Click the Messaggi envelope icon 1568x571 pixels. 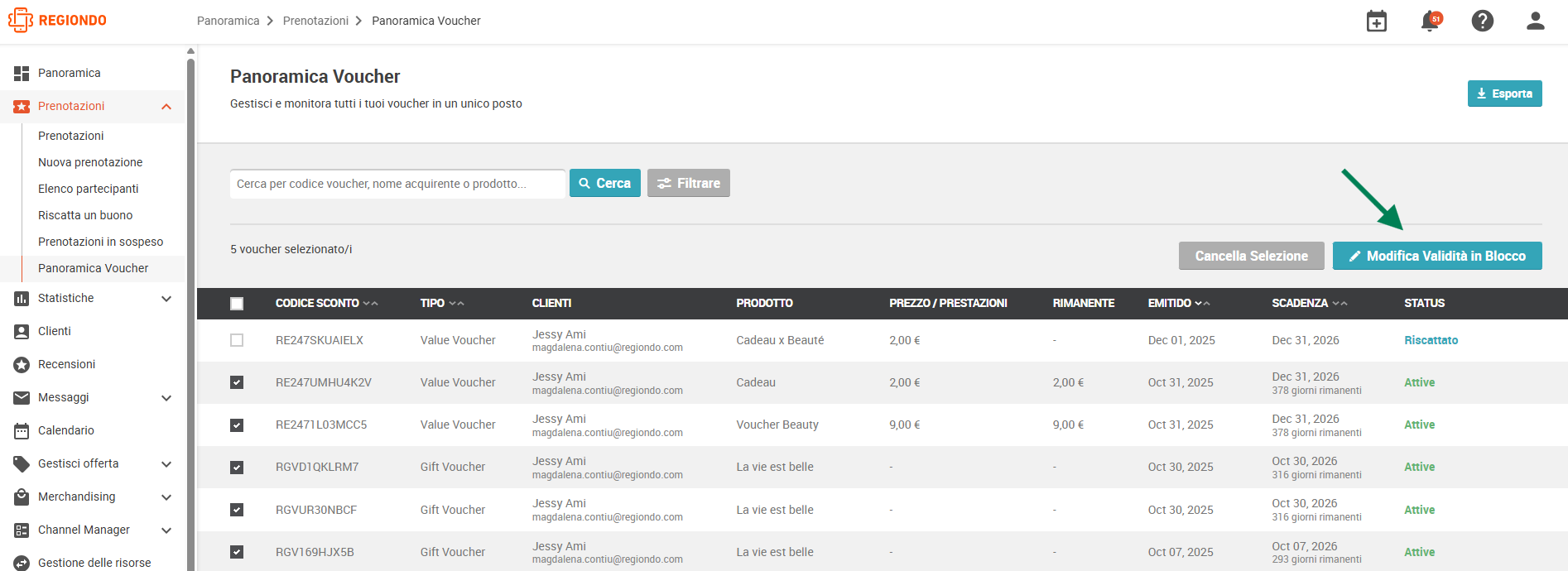pos(22,398)
